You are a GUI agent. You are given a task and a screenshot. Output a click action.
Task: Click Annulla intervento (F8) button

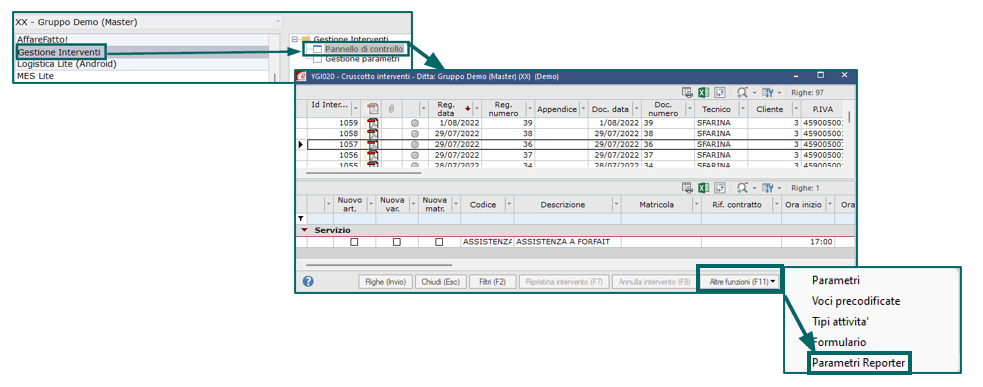[654, 282]
